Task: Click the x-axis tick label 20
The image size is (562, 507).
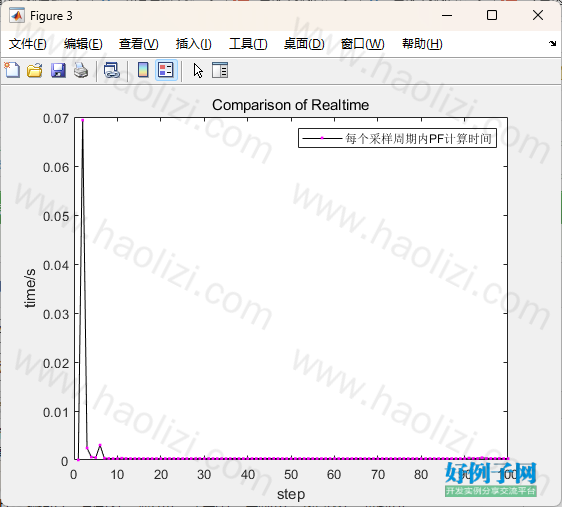Action: pyautogui.click(x=161, y=475)
